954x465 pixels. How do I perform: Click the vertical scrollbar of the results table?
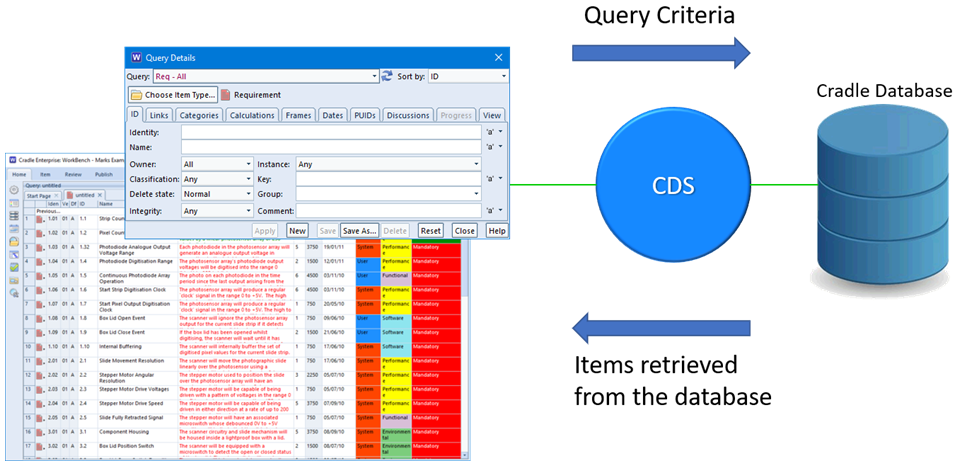click(465, 347)
